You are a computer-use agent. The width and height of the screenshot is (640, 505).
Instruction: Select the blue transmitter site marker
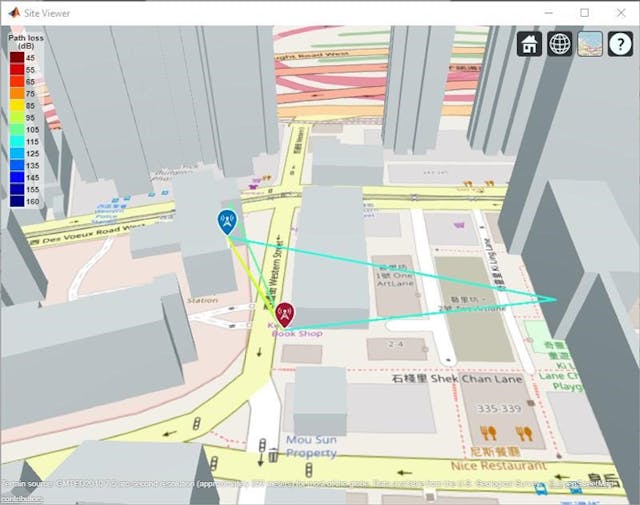pyautogui.click(x=227, y=222)
